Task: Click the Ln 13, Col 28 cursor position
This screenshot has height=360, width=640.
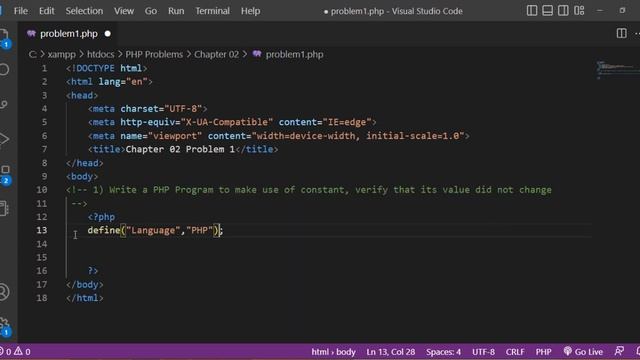Action: 391,351
